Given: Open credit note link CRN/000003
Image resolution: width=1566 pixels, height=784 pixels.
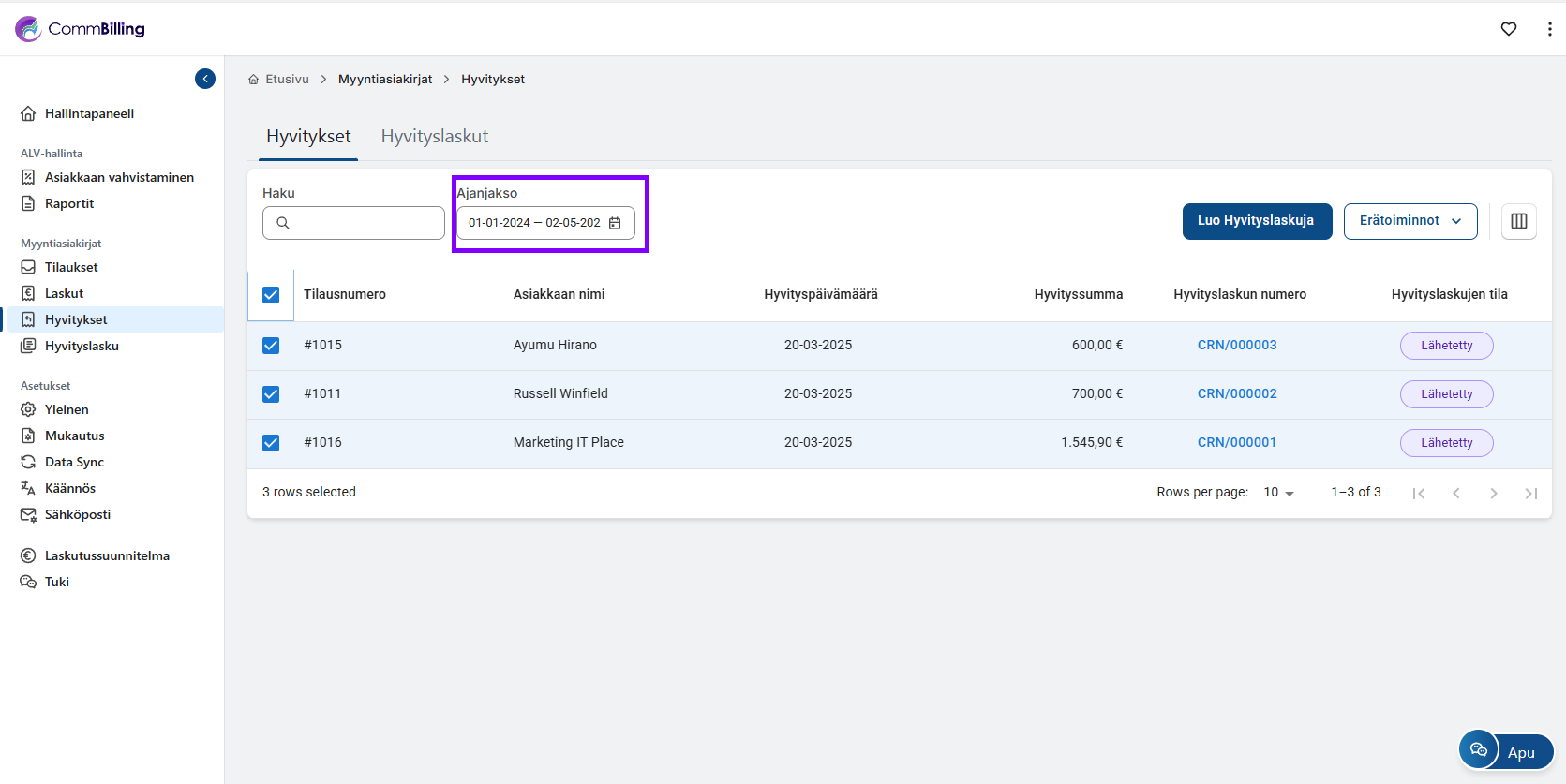Looking at the screenshot, I should [x=1237, y=345].
